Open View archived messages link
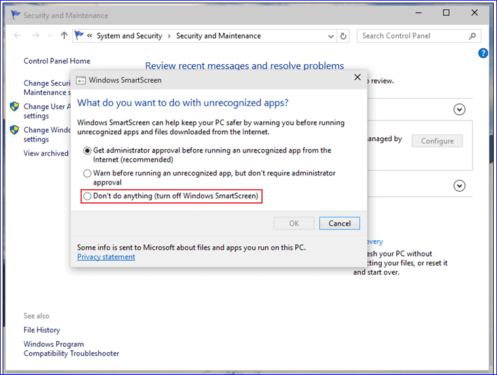This screenshot has width=497, height=375. coord(46,153)
